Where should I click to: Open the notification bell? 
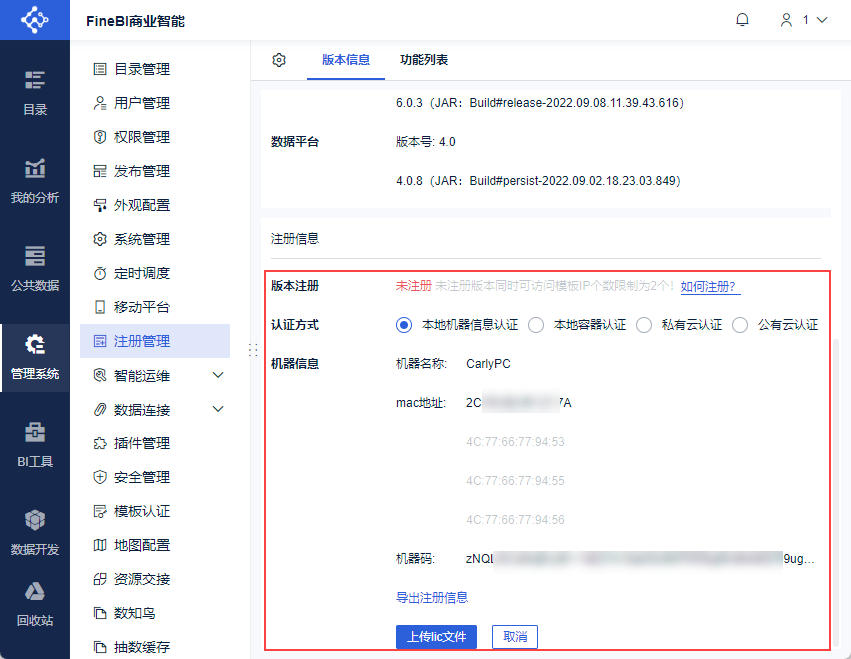click(742, 20)
